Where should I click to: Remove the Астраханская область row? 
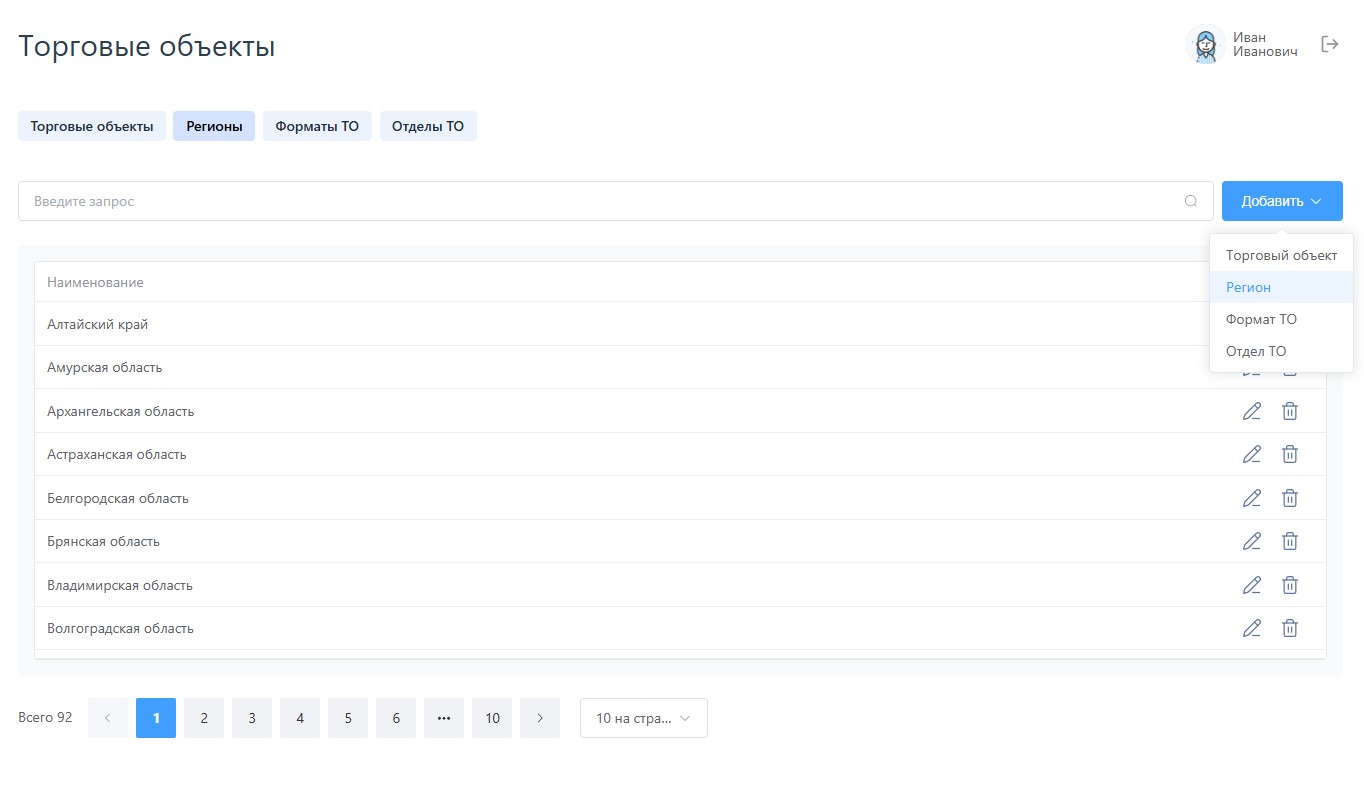(x=1290, y=454)
